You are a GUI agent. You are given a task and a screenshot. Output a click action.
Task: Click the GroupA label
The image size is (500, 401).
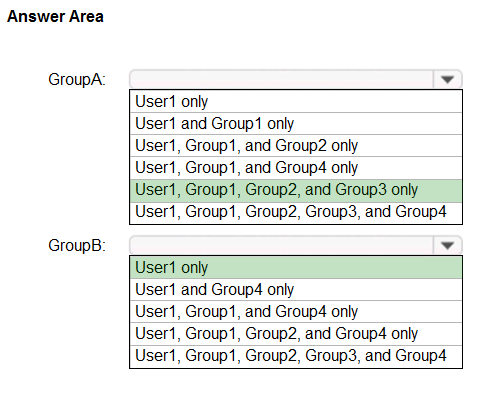pyautogui.click(x=77, y=80)
